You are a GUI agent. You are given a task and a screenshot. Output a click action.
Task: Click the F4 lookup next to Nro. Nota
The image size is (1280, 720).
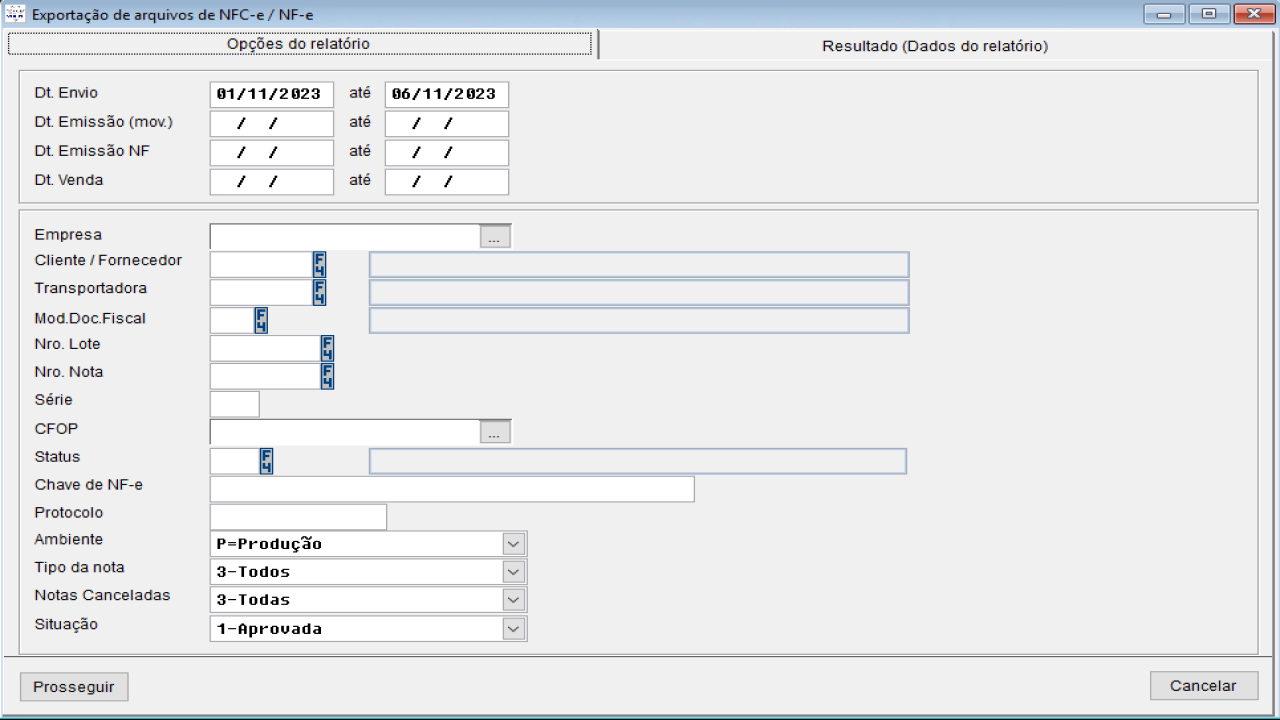coord(327,376)
